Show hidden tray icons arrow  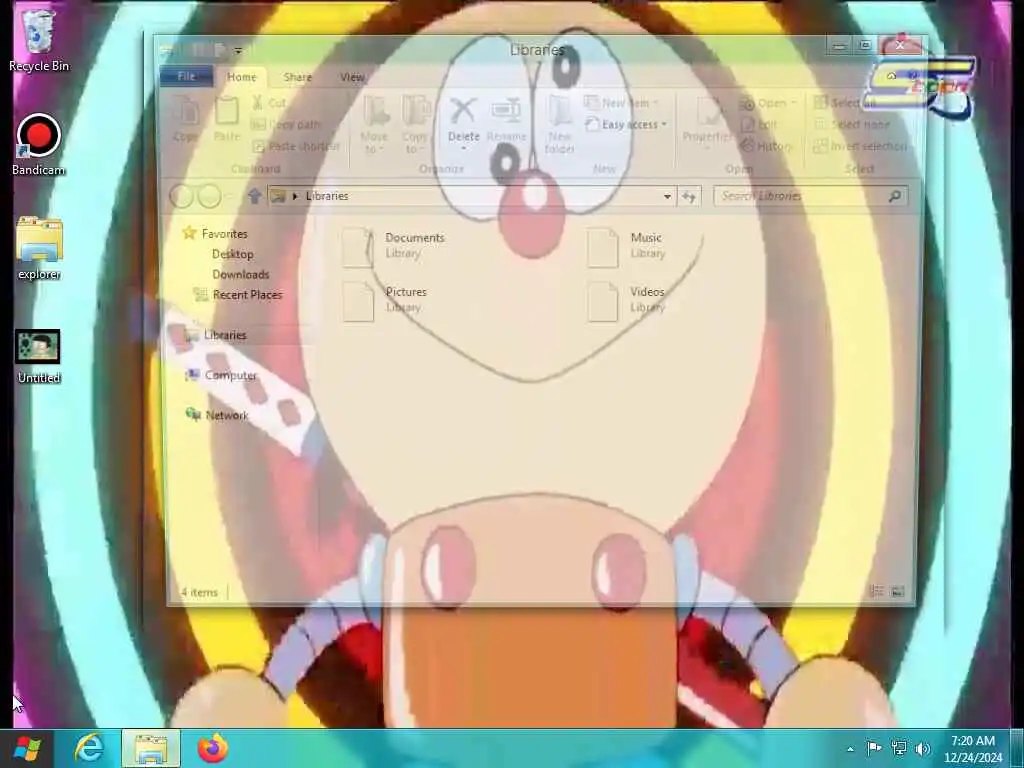(x=850, y=749)
